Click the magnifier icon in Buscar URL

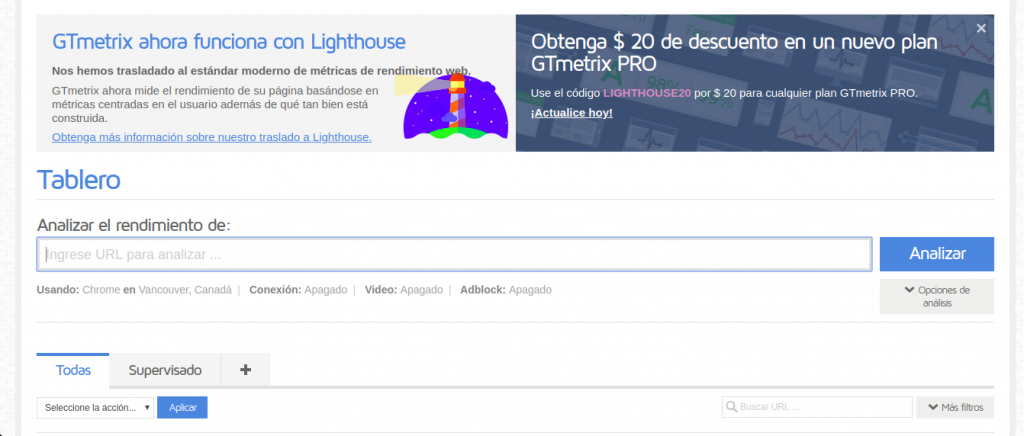coord(731,407)
